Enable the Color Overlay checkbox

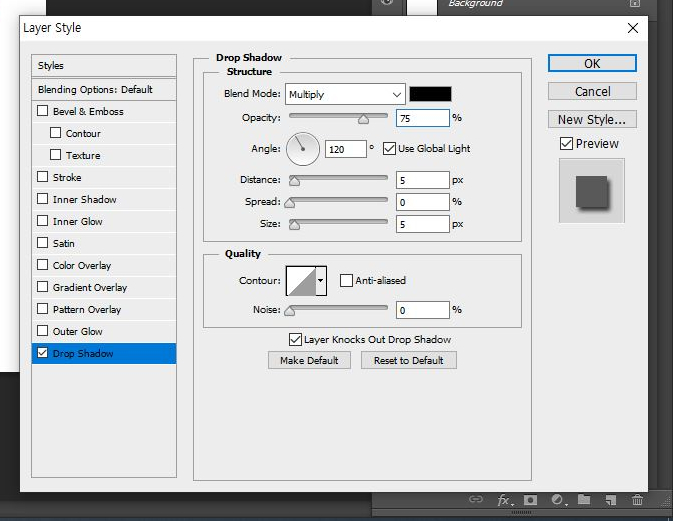(x=42, y=265)
